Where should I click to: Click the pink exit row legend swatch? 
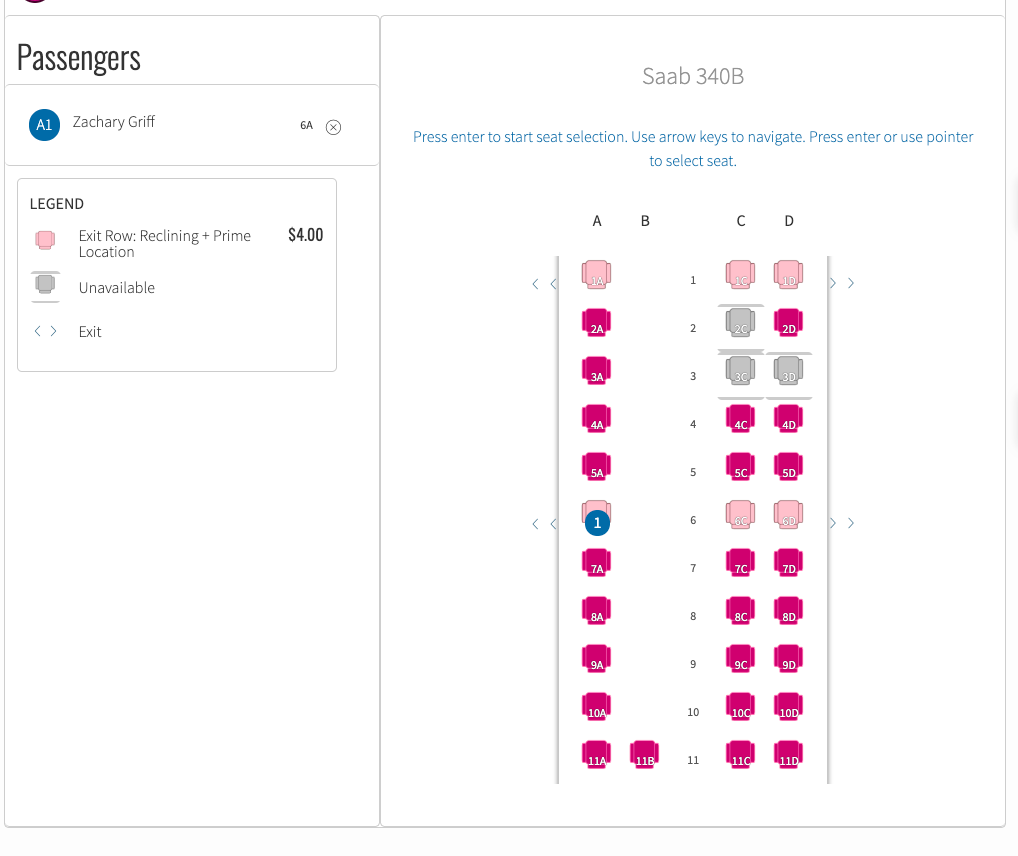click(45, 240)
